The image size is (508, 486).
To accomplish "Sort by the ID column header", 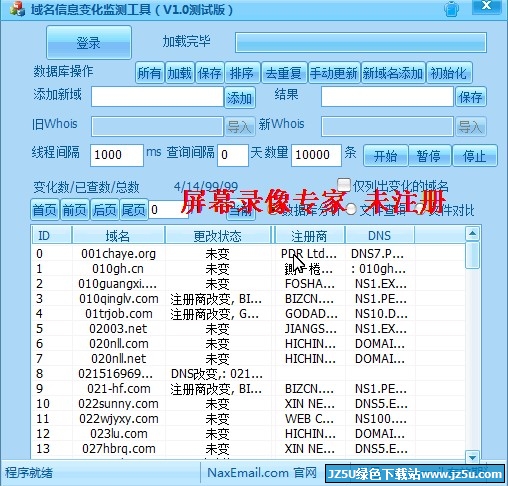I will click(52, 236).
